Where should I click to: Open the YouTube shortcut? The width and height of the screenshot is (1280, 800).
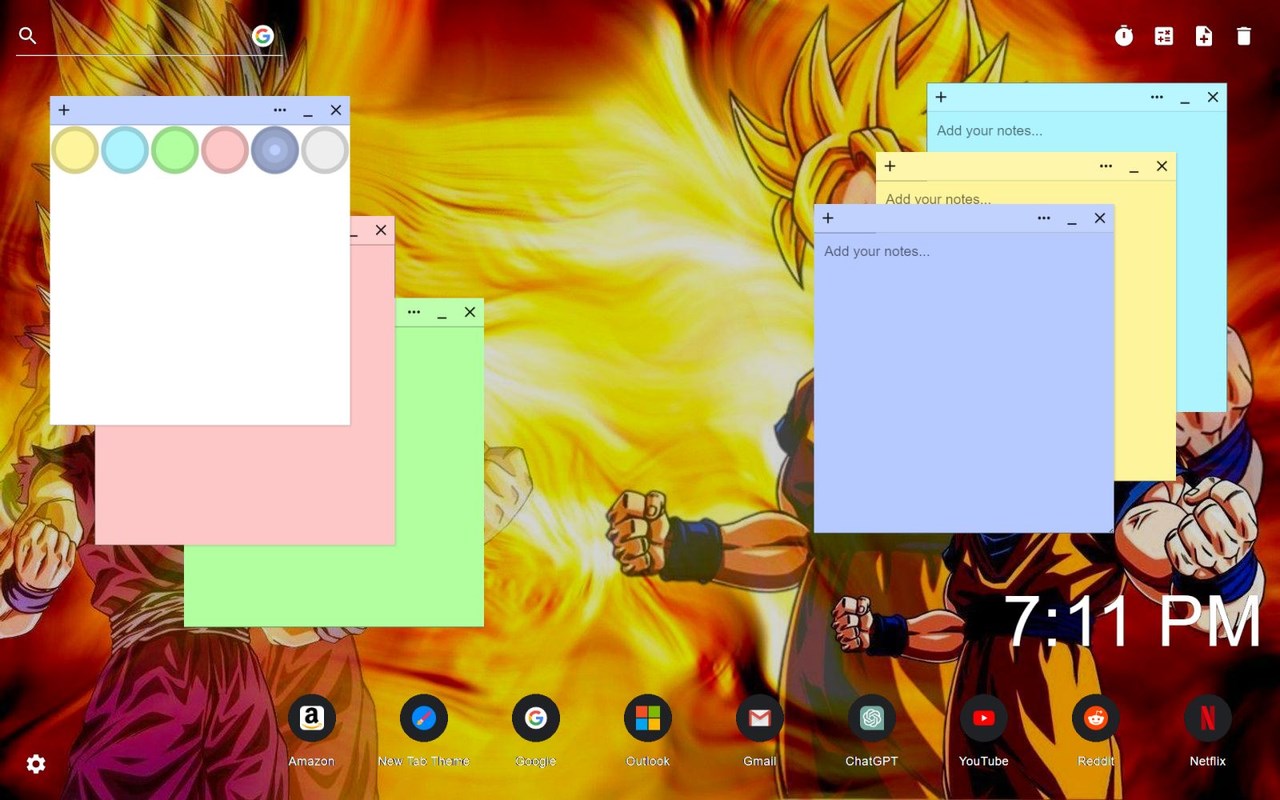click(984, 718)
